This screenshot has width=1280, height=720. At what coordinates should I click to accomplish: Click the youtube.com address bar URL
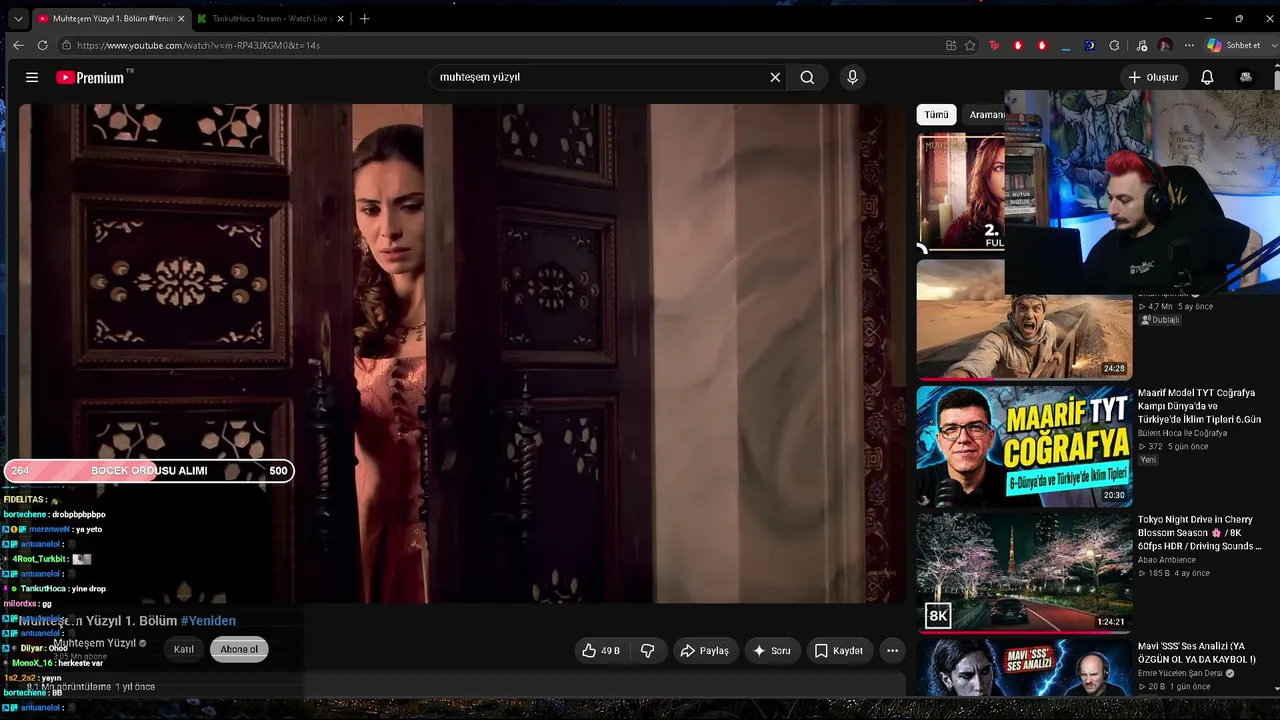click(198, 45)
